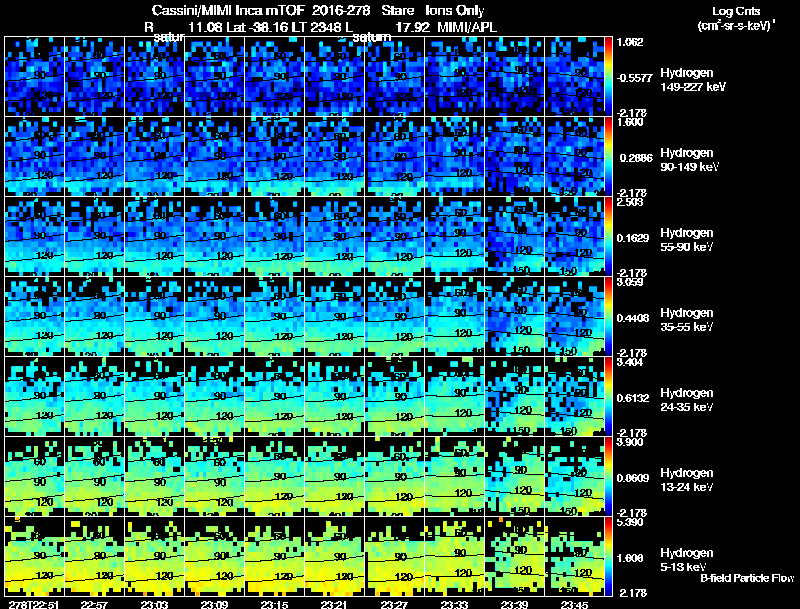
Task: Click the '23:21' time label
Action: pos(334,604)
